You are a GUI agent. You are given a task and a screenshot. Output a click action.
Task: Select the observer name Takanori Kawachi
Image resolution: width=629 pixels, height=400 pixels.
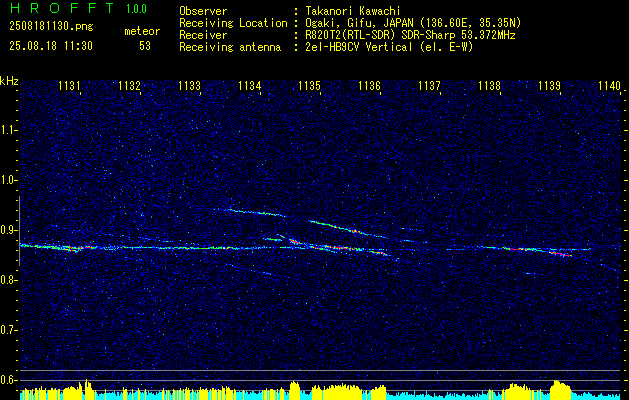coord(353,11)
